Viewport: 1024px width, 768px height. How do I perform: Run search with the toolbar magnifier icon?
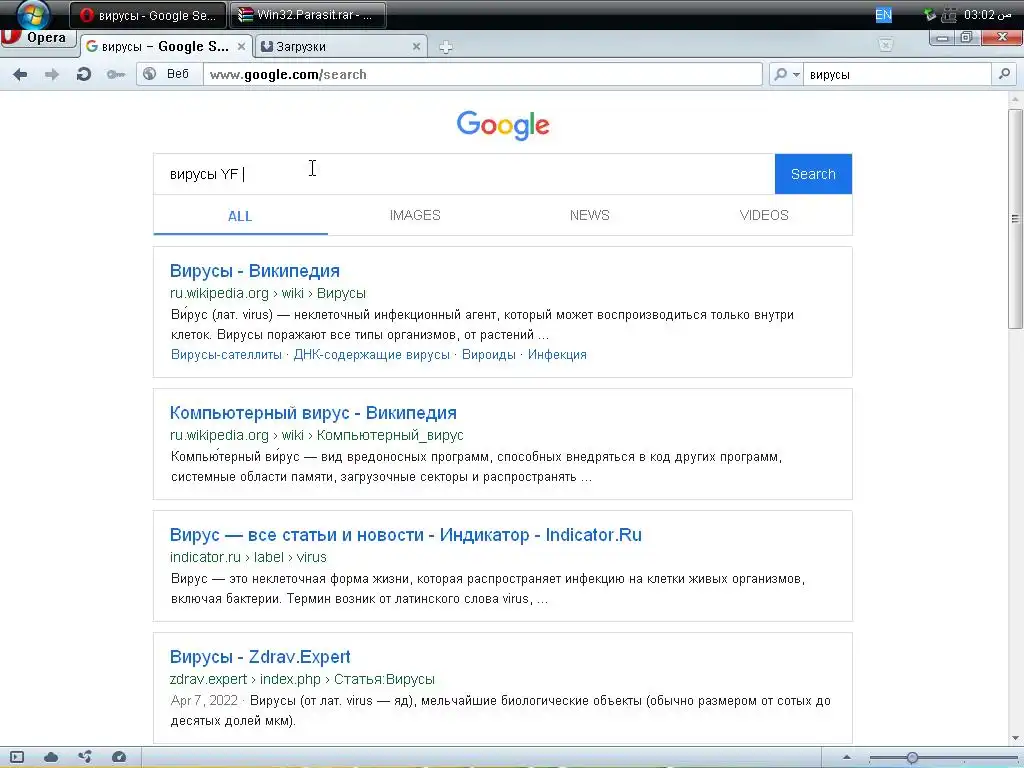point(1004,74)
